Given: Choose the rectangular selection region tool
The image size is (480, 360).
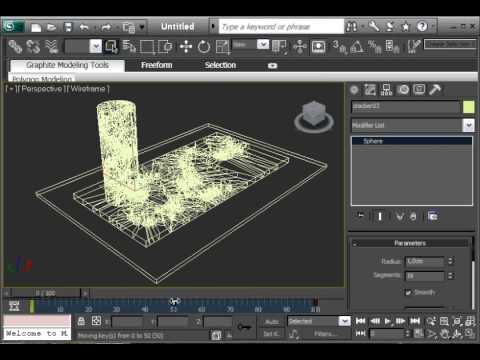Looking at the screenshot, I should pyautogui.click(x=147, y=47).
